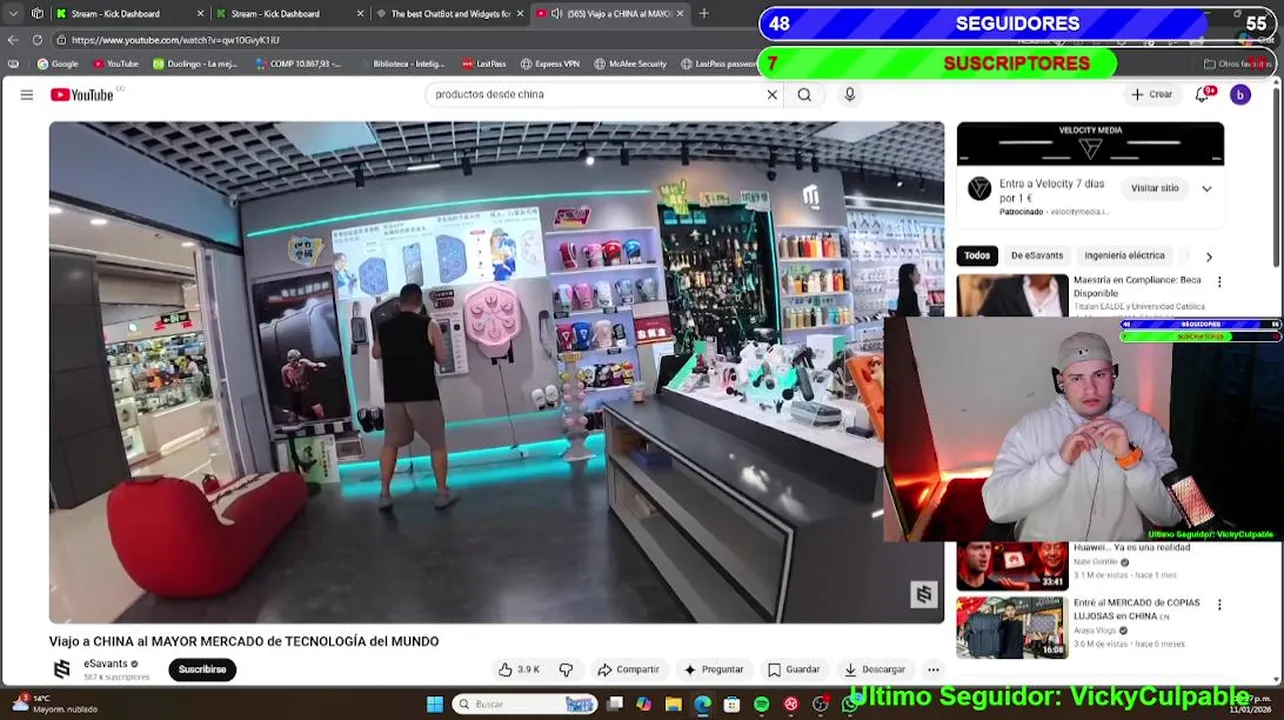This screenshot has height=720, width=1284.
Task: Click the Suscribirse button
Action: pos(202,669)
